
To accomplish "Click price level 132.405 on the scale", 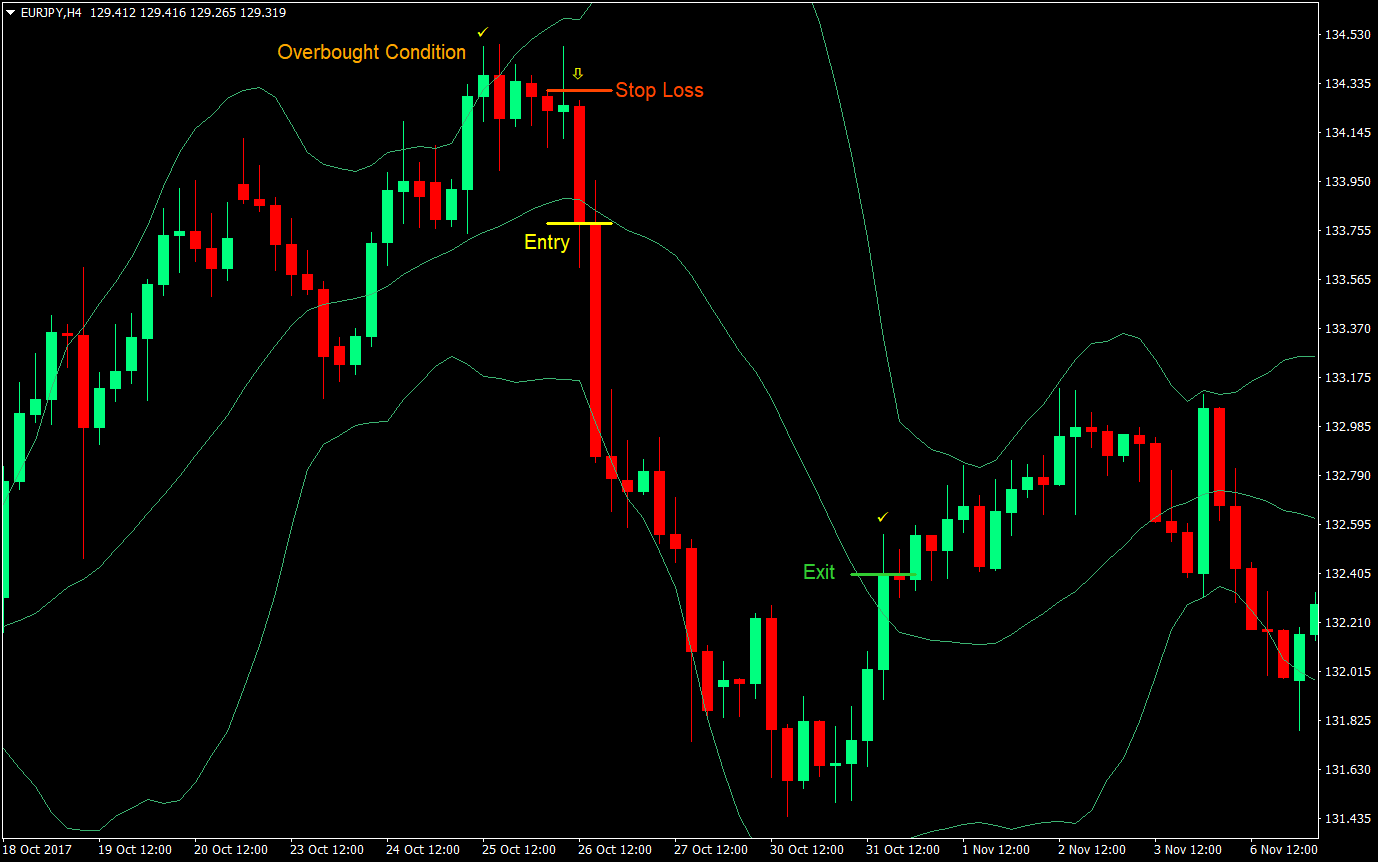I will tap(1347, 574).
